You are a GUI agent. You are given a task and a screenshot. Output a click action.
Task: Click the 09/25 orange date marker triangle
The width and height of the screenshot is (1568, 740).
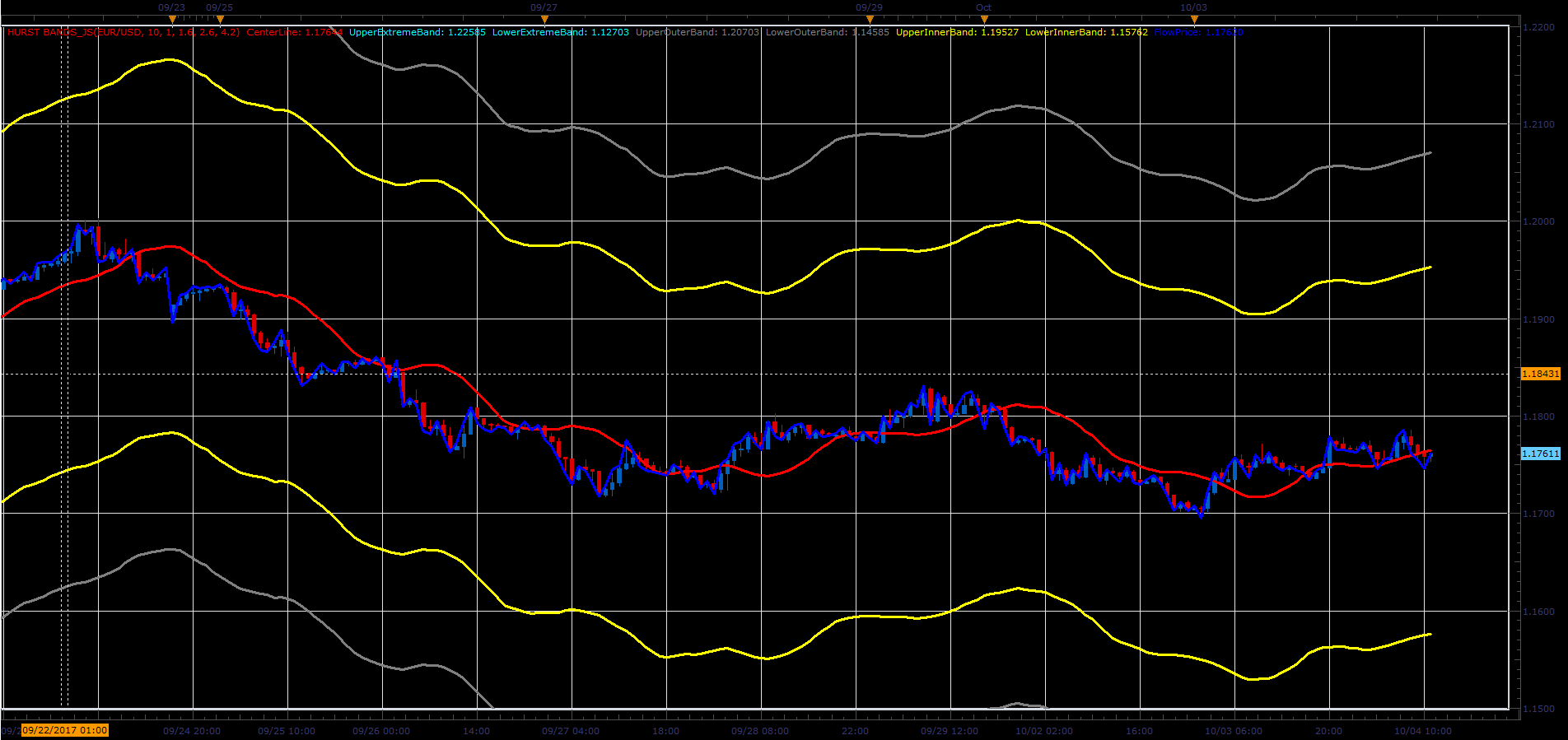click(x=220, y=20)
